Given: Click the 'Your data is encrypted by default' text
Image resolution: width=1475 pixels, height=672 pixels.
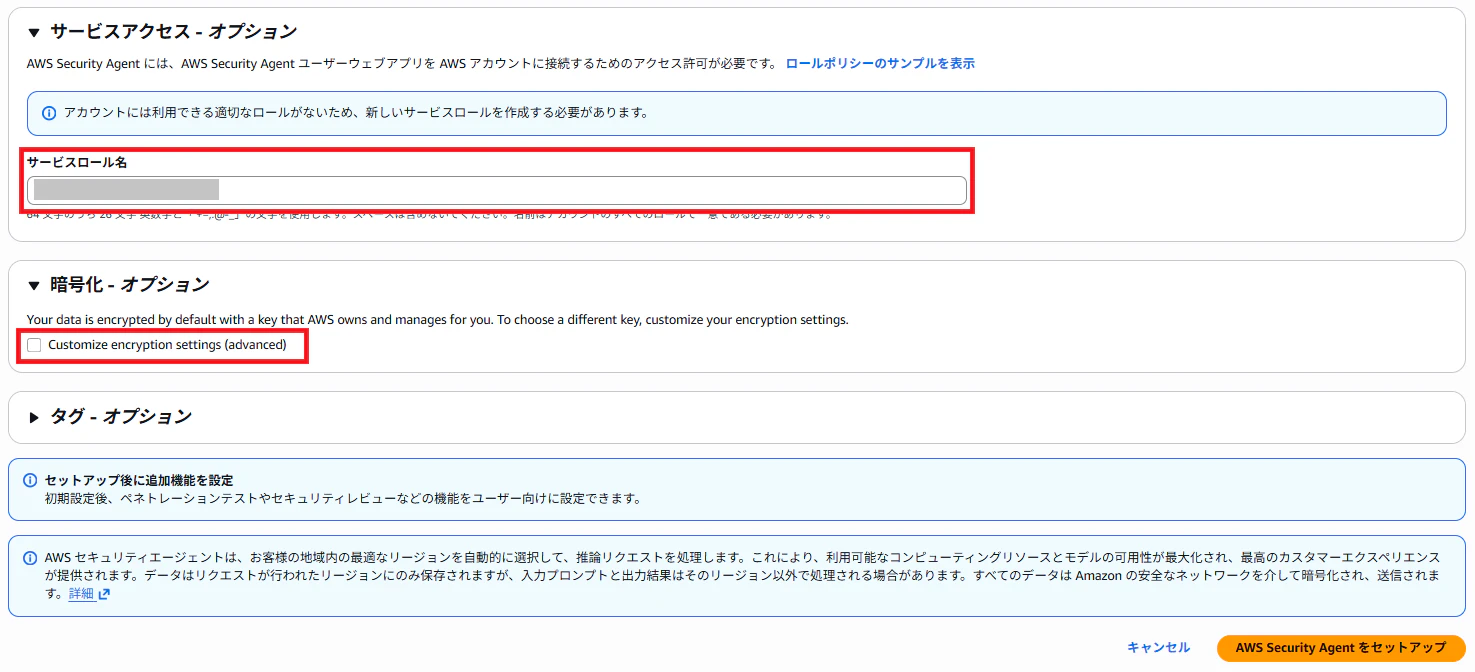Looking at the screenshot, I should click(x=437, y=320).
